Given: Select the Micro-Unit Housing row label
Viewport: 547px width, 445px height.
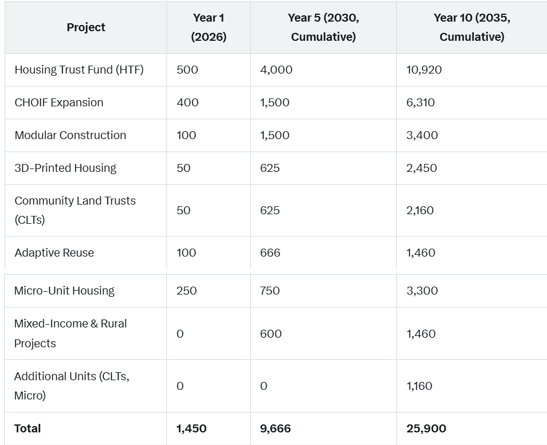Looking at the screenshot, I should [64, 291].
